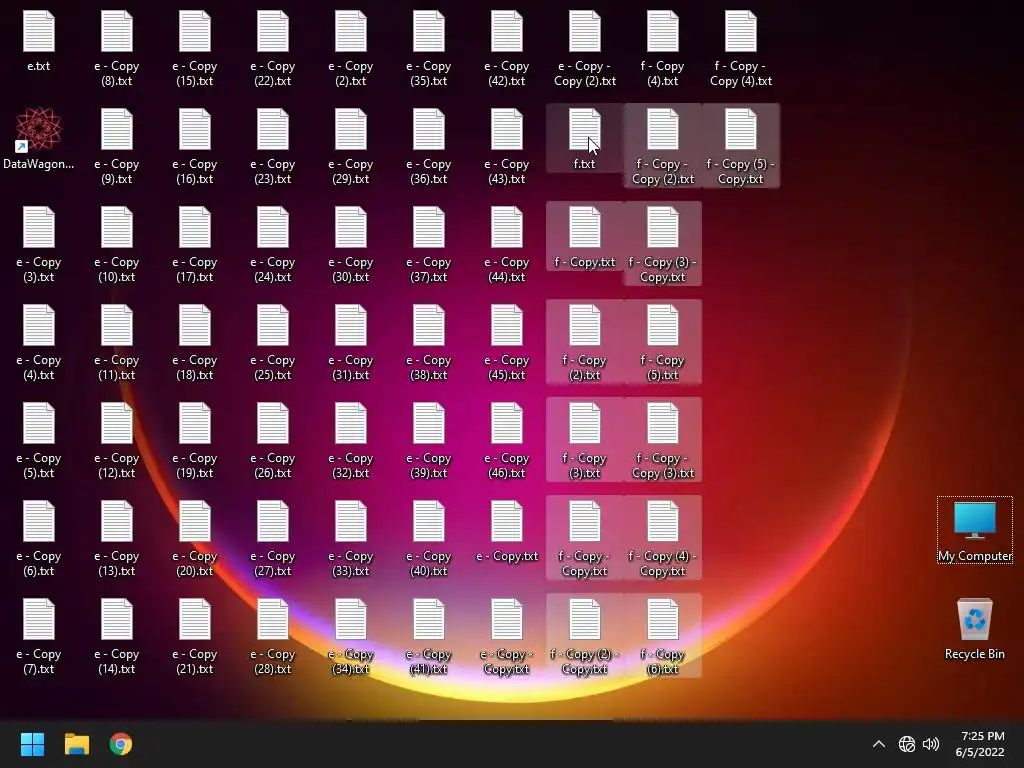Select the e - Copy (26).txt file
The height and width of the screenshot is (768, 1024).
point(272,440)
